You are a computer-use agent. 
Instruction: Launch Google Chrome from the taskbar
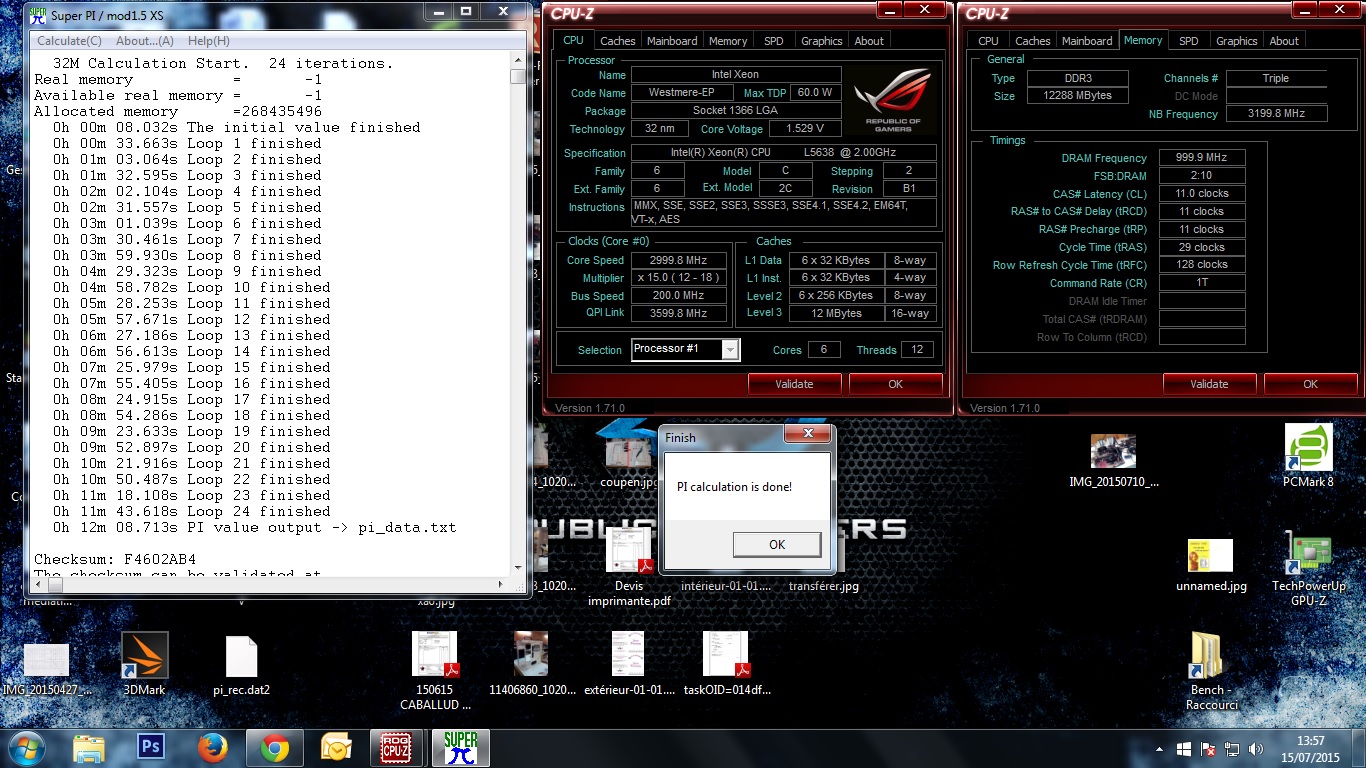(x=275, y=747)
